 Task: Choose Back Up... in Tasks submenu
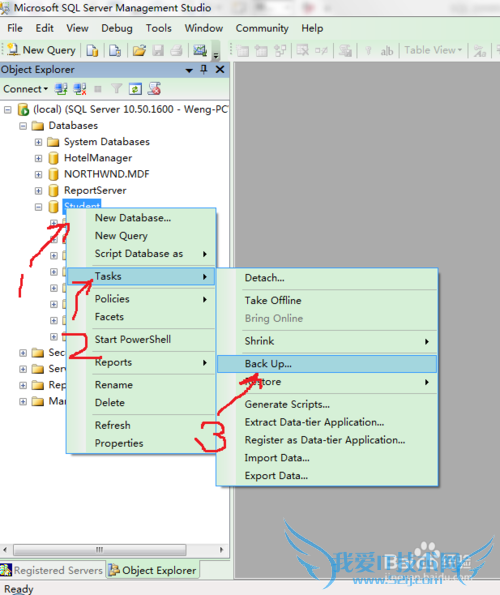[x=327, y=364]
